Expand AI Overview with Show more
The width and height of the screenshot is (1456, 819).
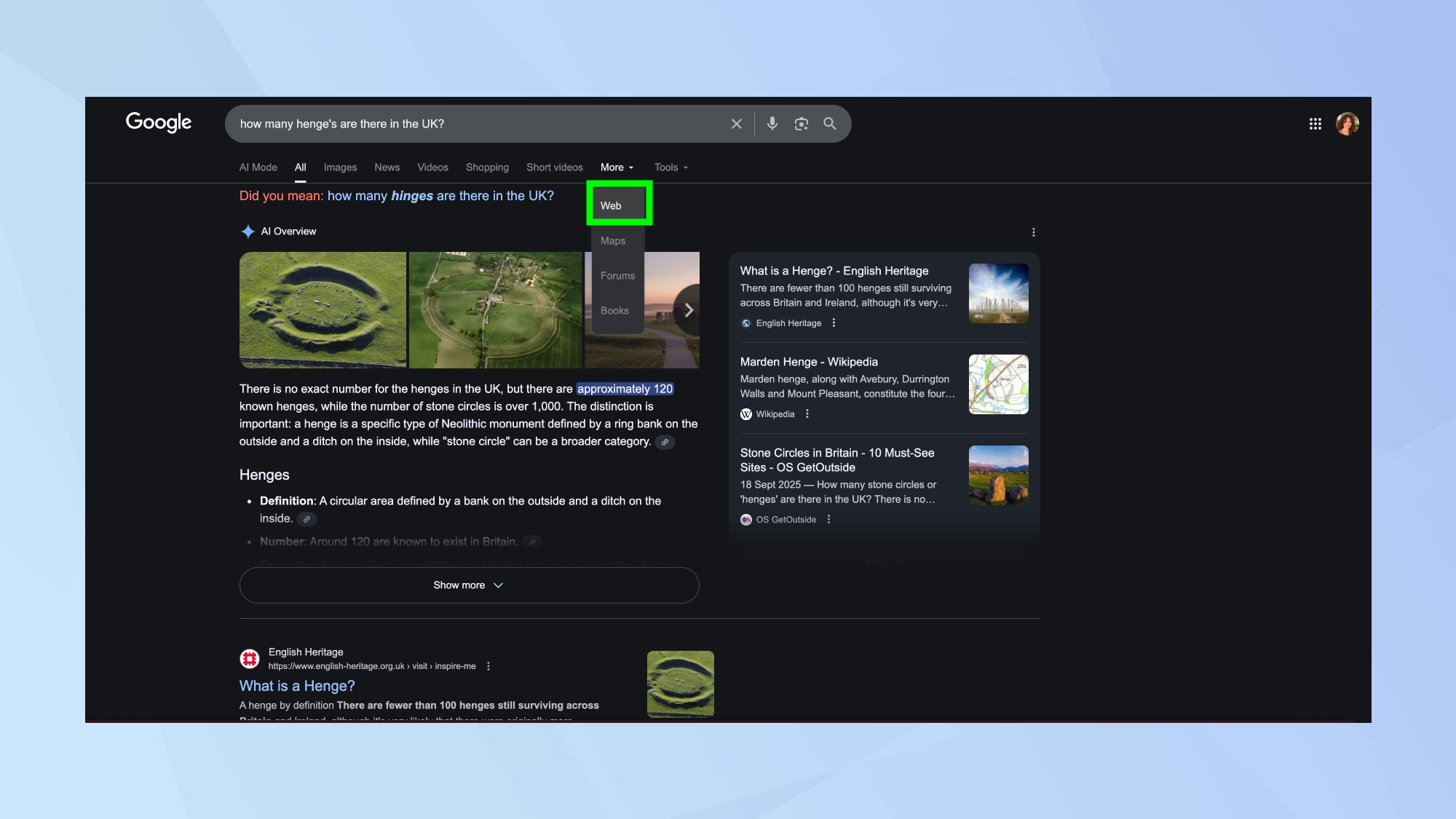(x=469, y=585)
